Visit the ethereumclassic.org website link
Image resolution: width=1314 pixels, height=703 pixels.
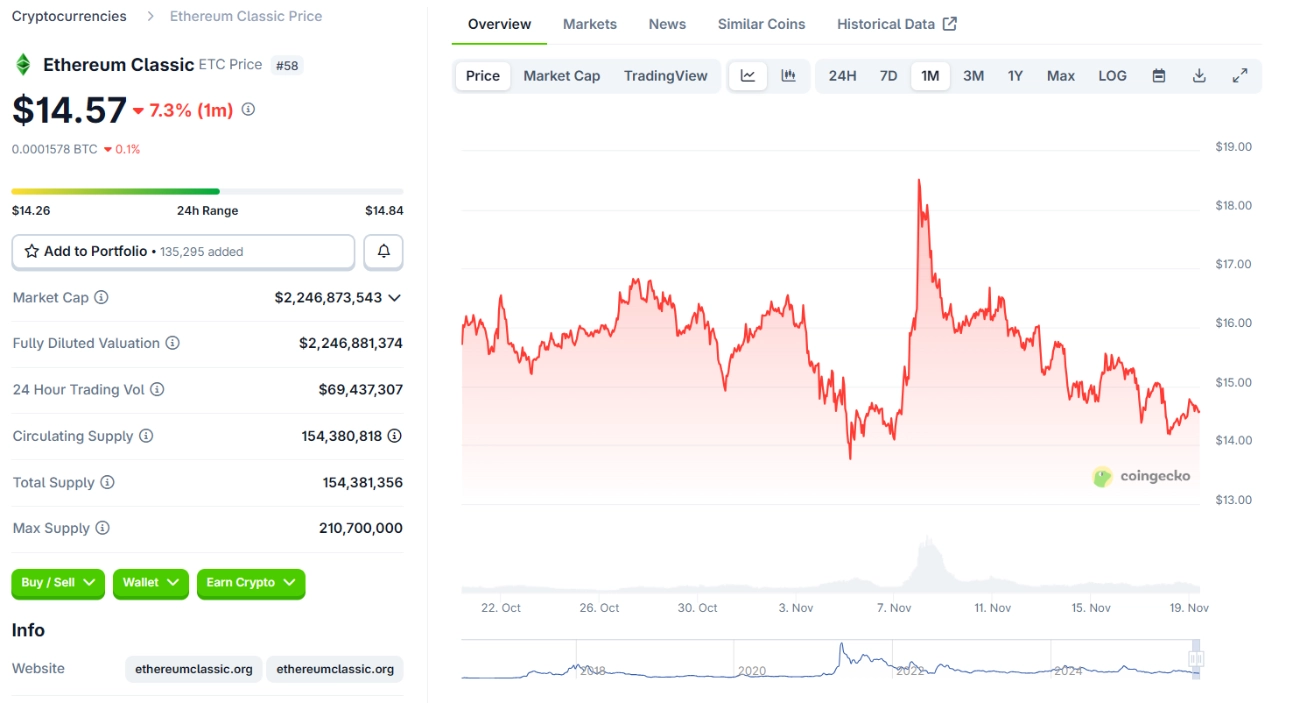pos(193,669)
